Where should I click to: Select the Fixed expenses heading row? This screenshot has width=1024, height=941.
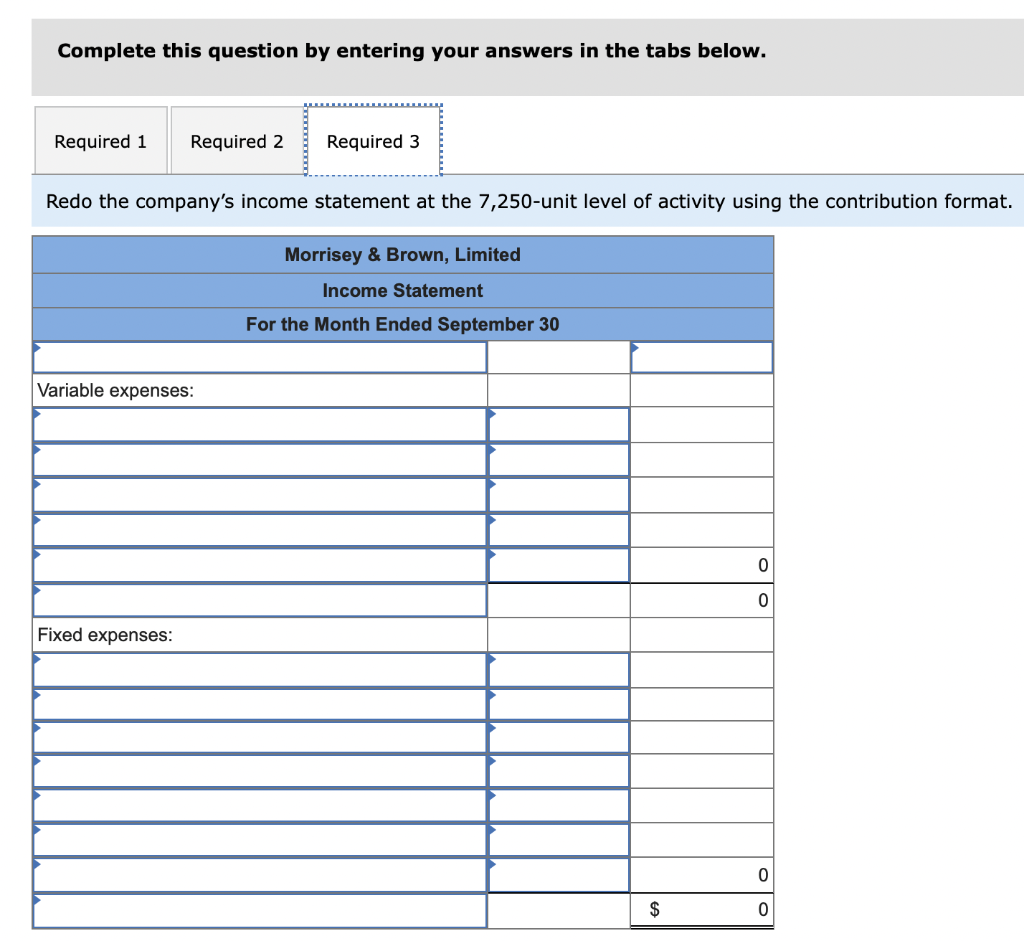point(260,634)
